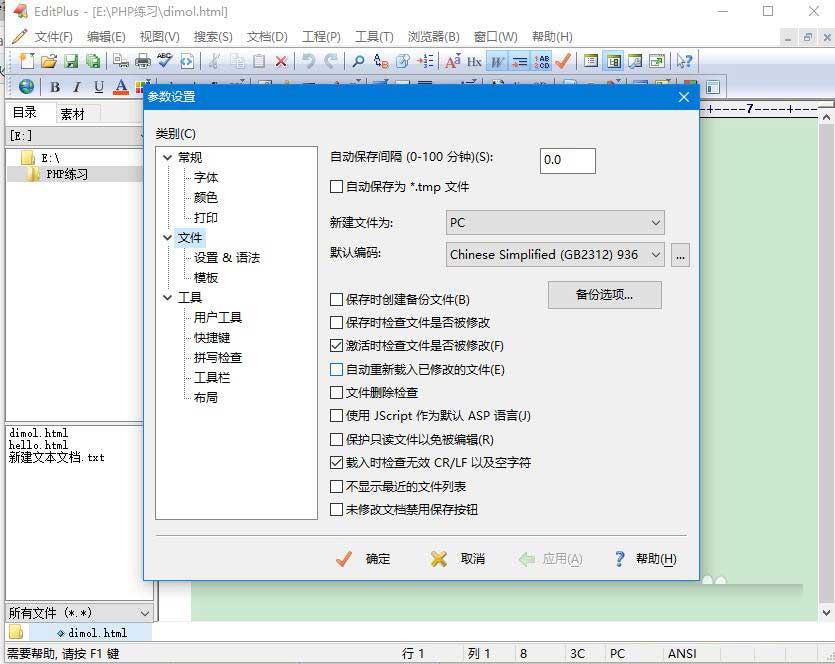835x664 pixels.
Task: Click the 确定 button
Action: 364,559
